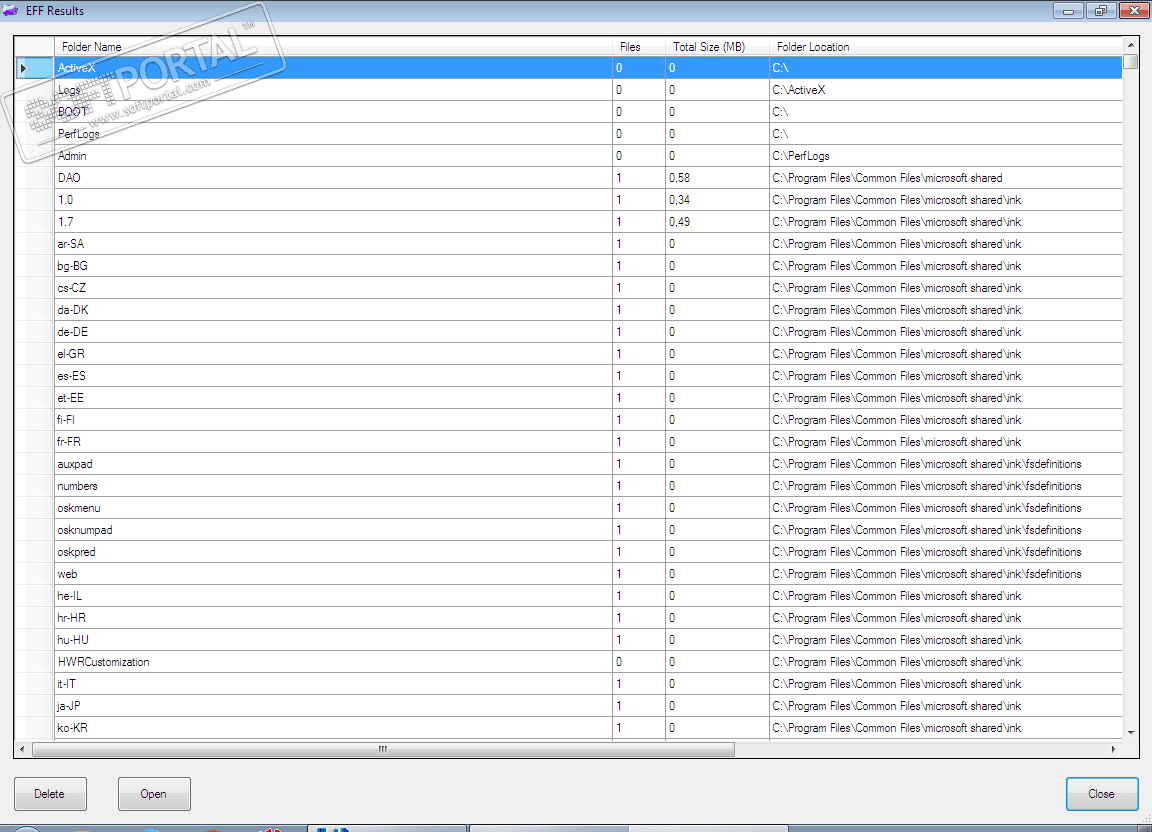
Task: Click the C:\ActiveX location cell
Action: [946, 90]
